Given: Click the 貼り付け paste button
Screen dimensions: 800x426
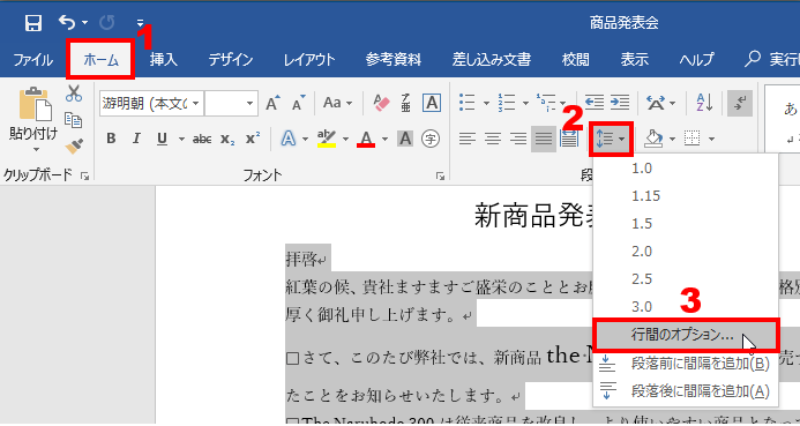Looking at the screenshot, I should (x=34, y=113).
